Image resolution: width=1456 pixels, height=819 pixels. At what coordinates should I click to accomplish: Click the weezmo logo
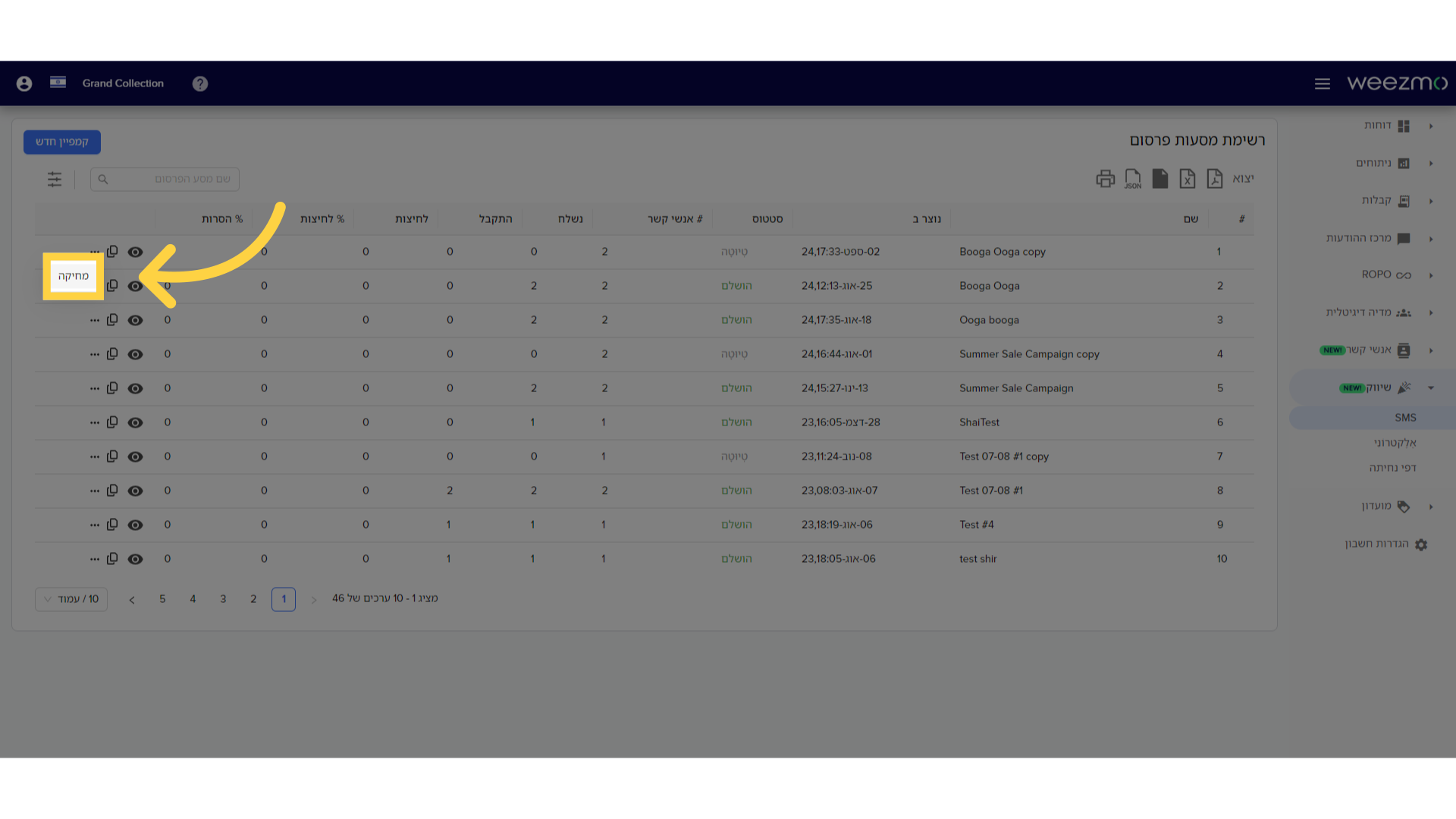pos(1397,83)
